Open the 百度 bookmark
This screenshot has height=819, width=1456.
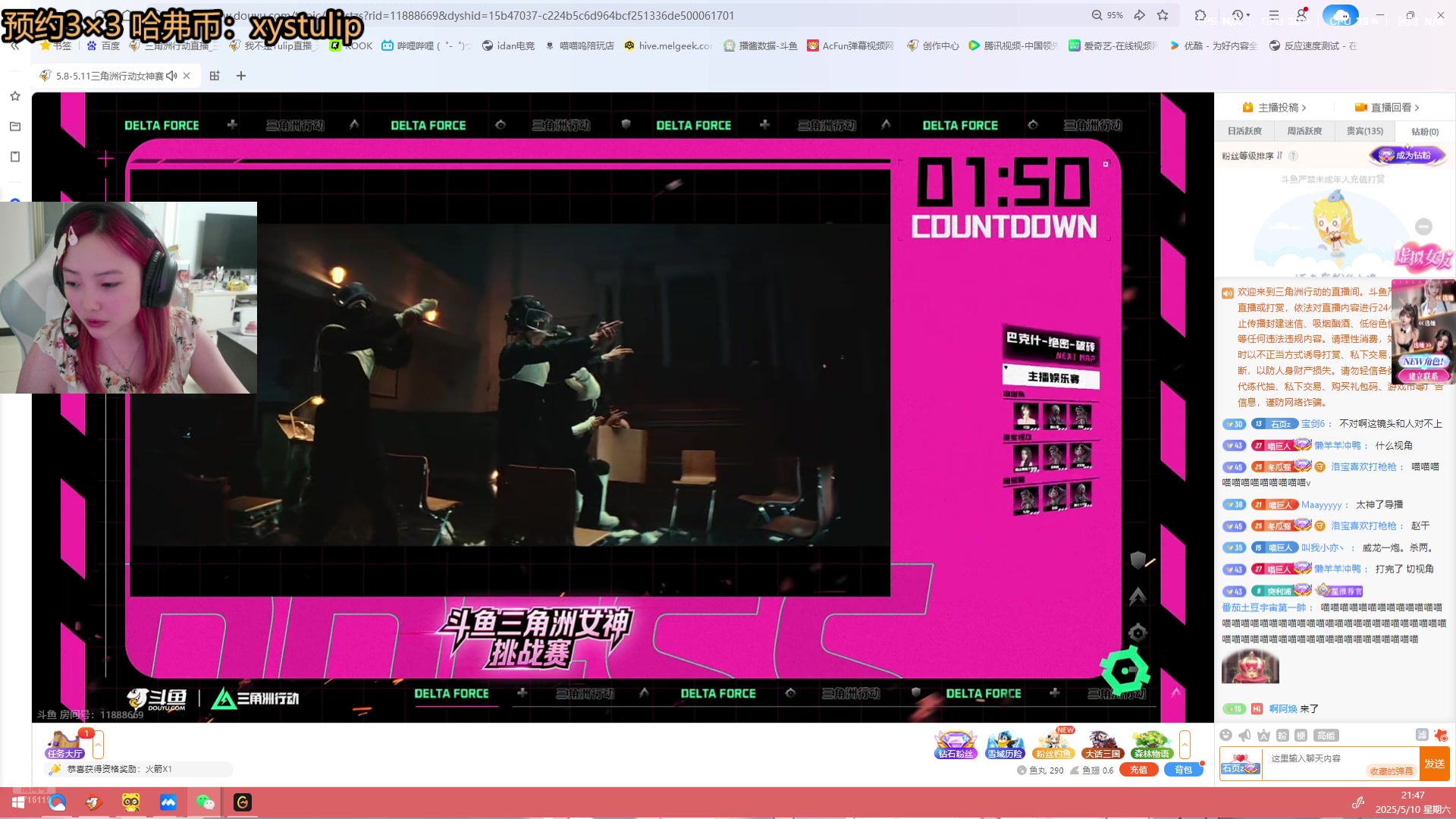[x=103, y=45]
